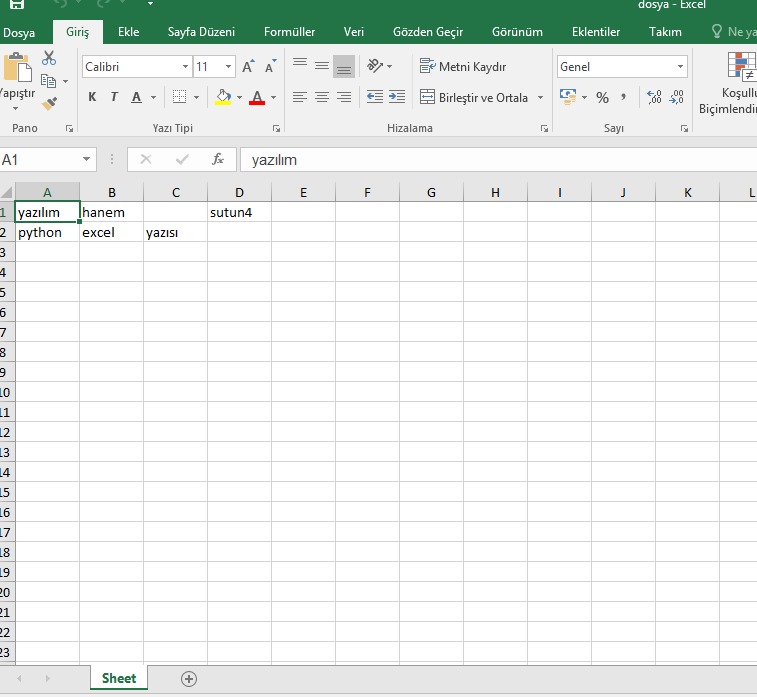This screenshot has width=757, height=697.
Task: Apply red font color A
Action: click(x=257, y=97)
